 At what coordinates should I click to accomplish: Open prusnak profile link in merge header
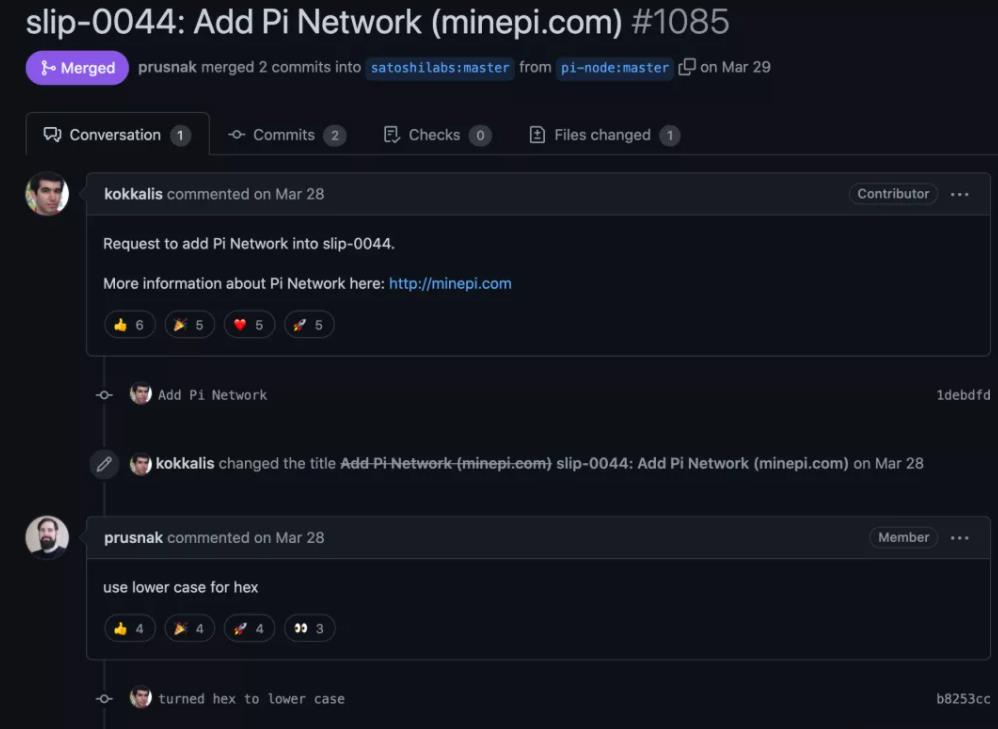167,67
